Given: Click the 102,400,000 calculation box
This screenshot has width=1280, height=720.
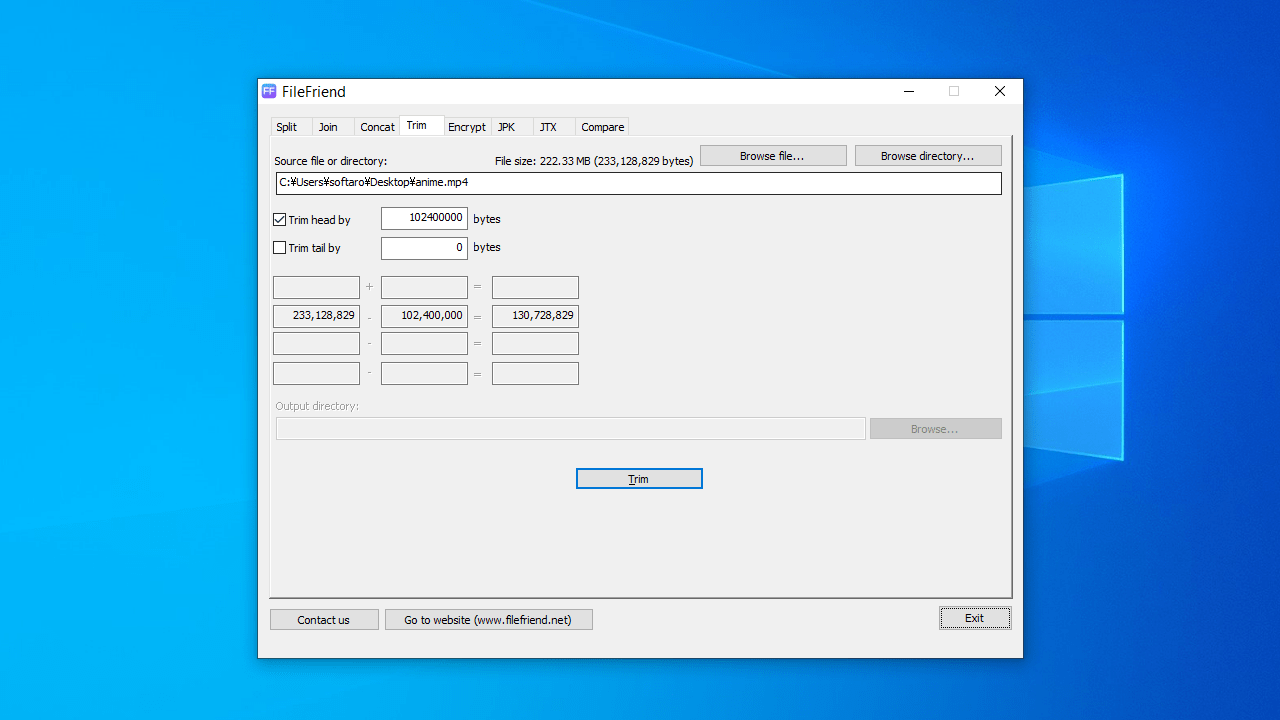Looking at the screenshot, I should [424, 316].
